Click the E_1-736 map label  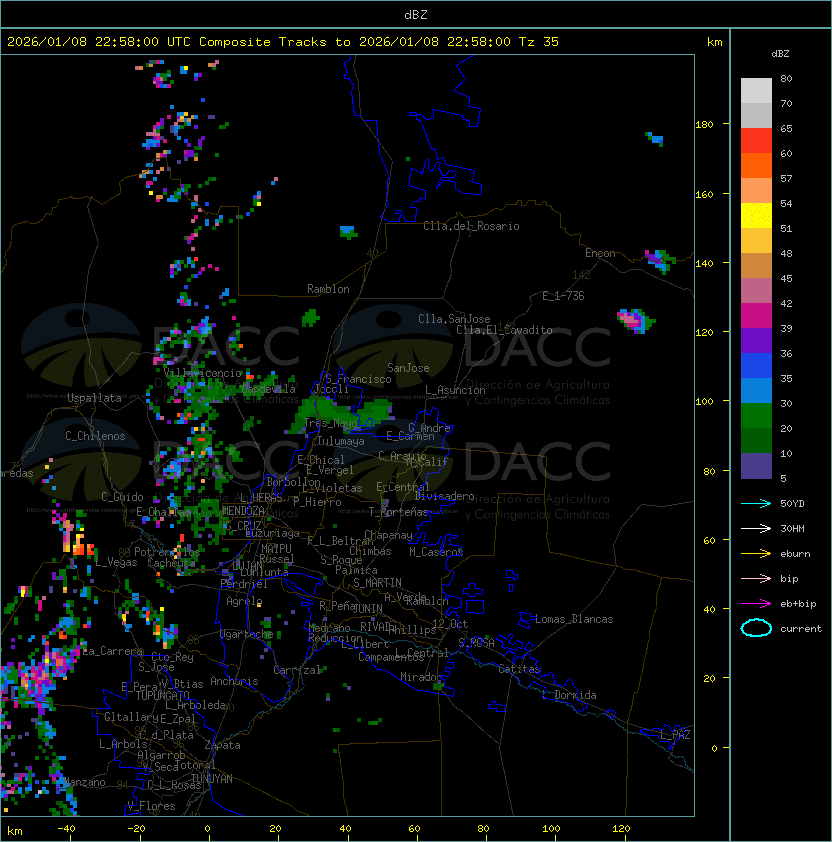point(563,296)
